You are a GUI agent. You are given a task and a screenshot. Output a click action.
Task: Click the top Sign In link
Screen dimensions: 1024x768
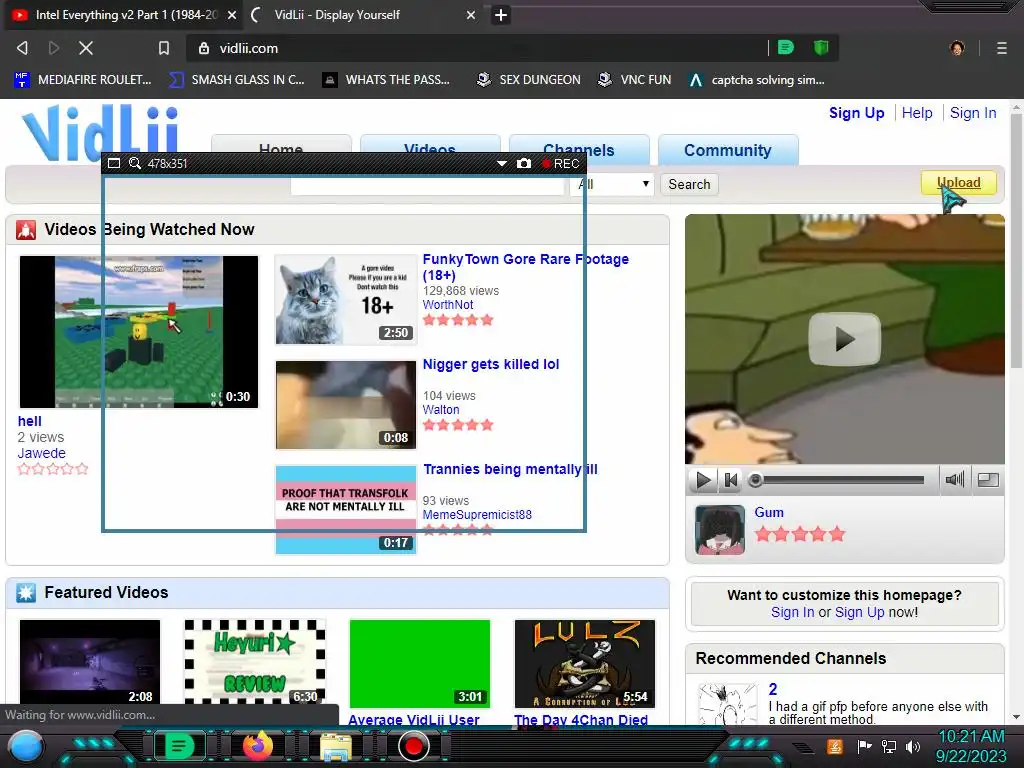pos(973,113)
